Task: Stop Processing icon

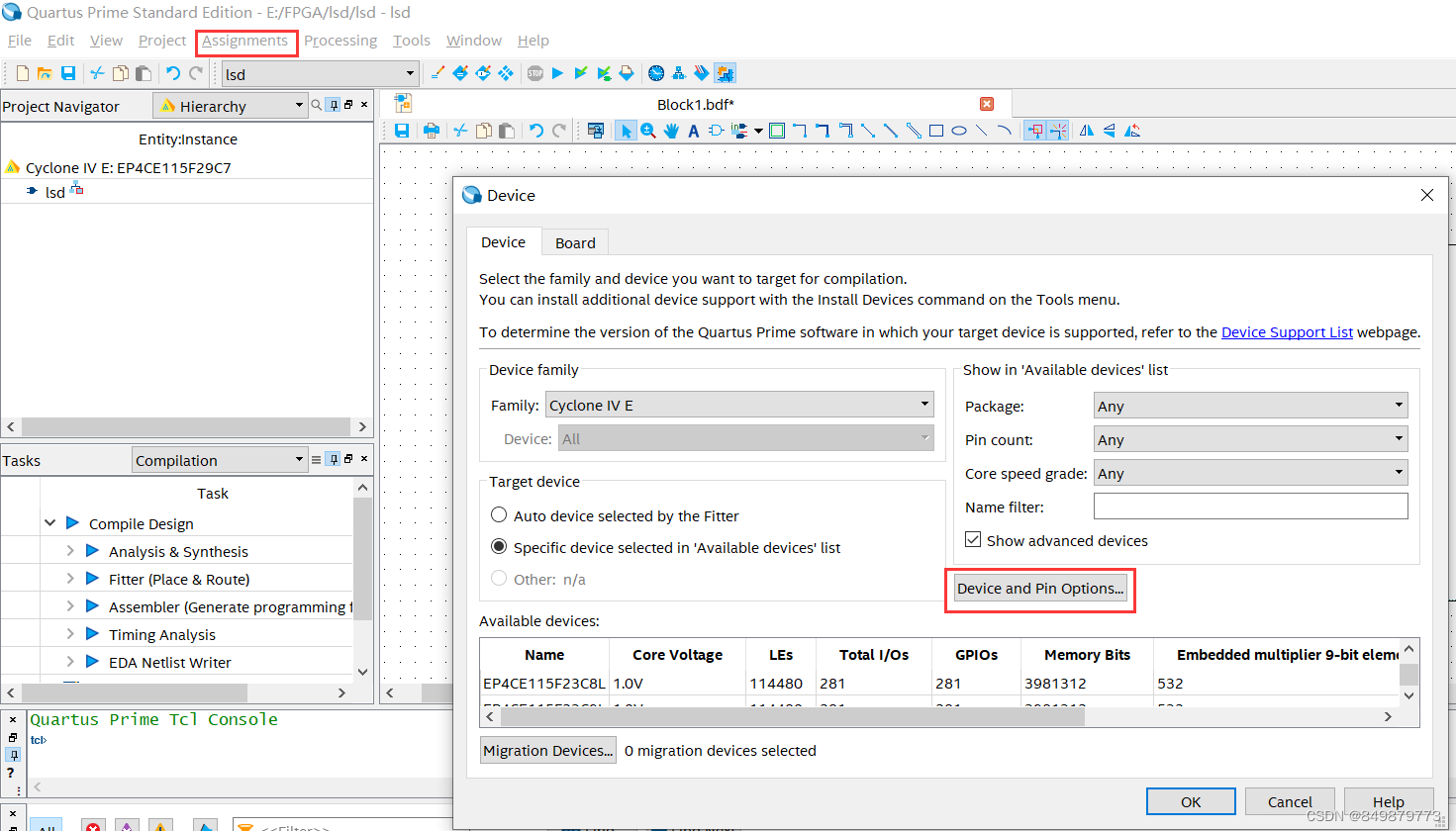Action: pyautogui.click(x=535, y=73)
